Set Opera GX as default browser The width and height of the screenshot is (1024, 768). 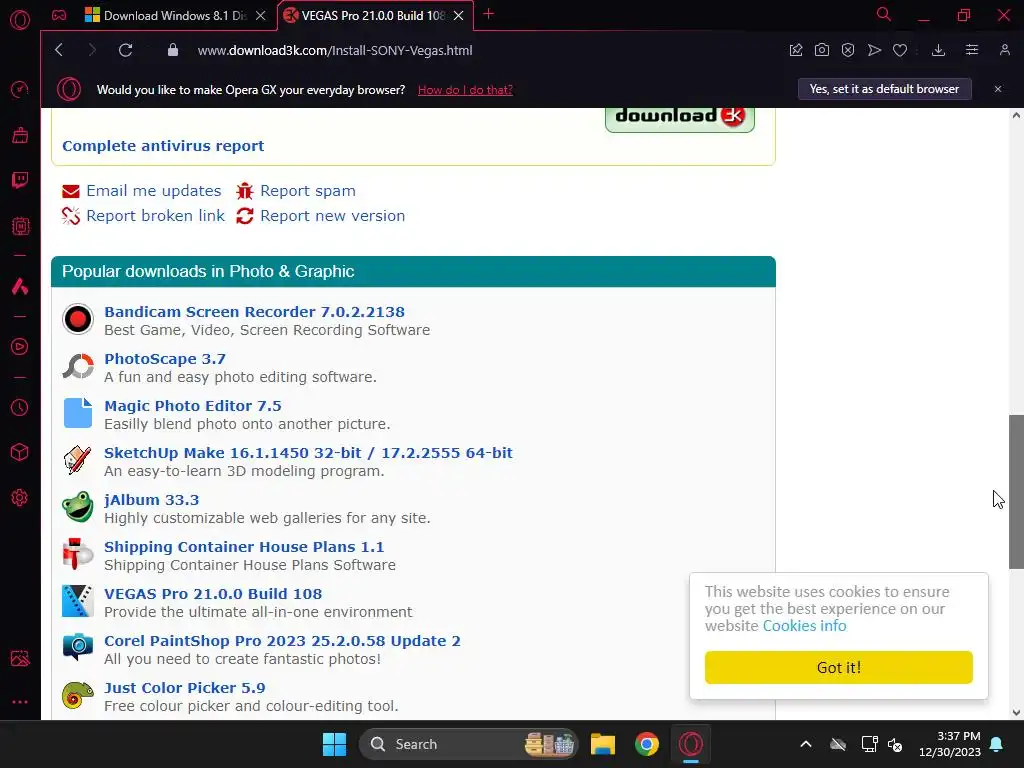(884, 89)
